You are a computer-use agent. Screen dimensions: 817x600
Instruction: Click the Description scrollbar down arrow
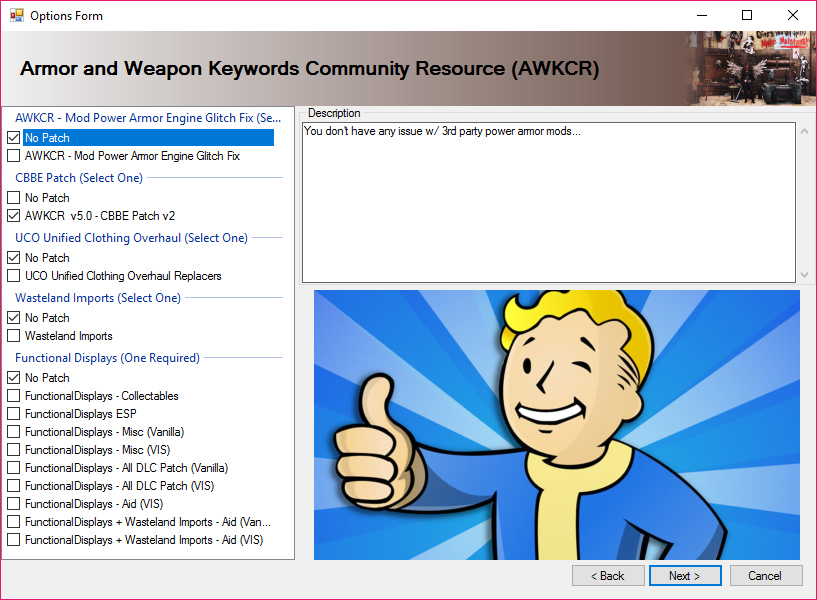804,274
